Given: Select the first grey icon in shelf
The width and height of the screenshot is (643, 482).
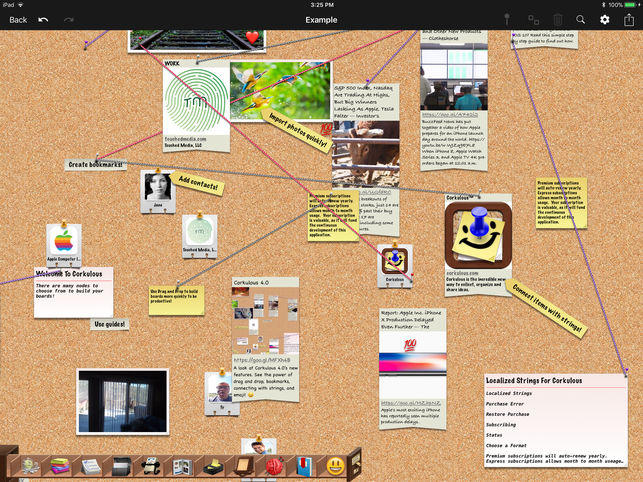Looking at the screenshot, I should tap(30, 466).
